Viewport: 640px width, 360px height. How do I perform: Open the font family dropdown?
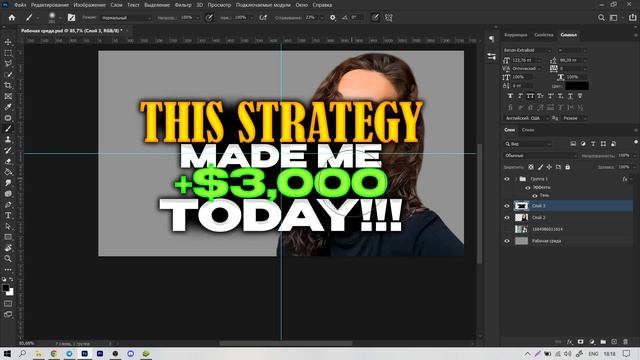click(x=527, y=50)
